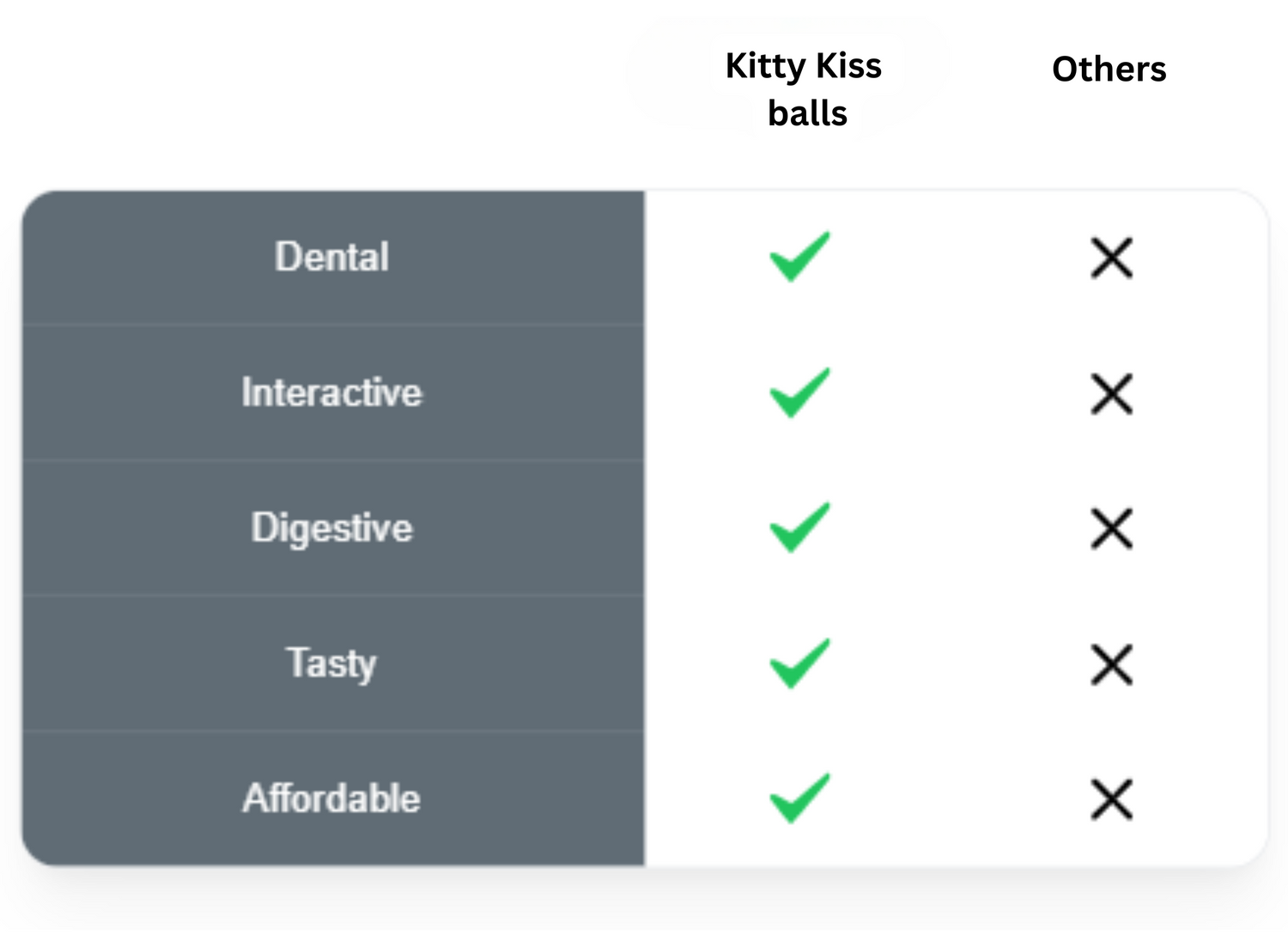The image size is (1288, 935).
Task: Click the Affordable feature label
Action: [x=331, y=798]
